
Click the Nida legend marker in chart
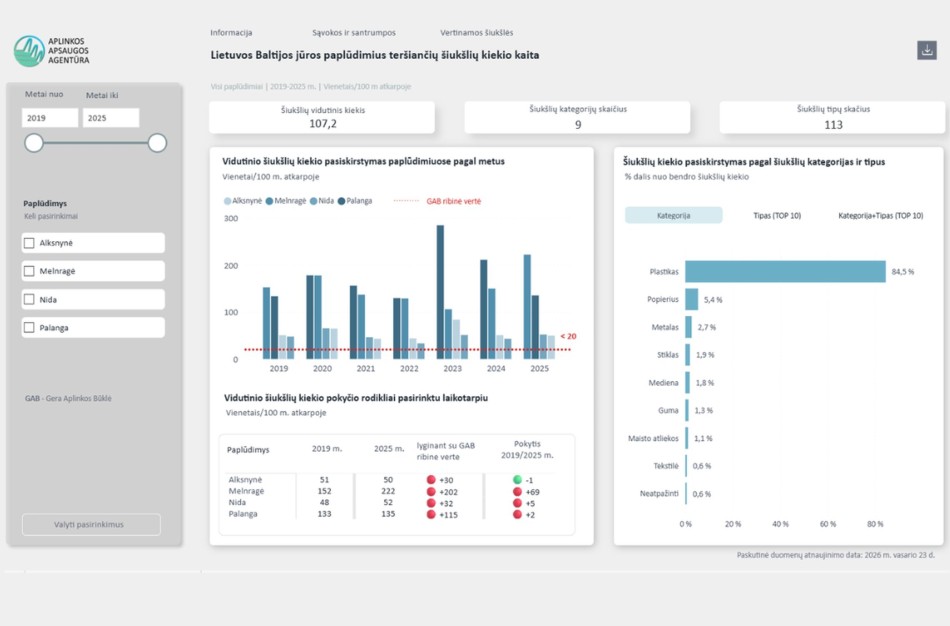click(x=314, y=201)
